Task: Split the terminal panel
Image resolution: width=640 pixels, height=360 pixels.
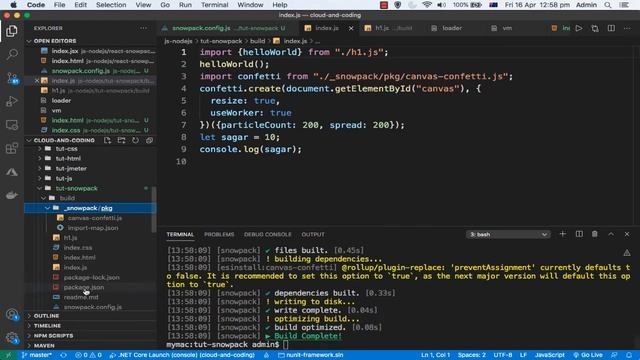Action: tap(579, 234)
